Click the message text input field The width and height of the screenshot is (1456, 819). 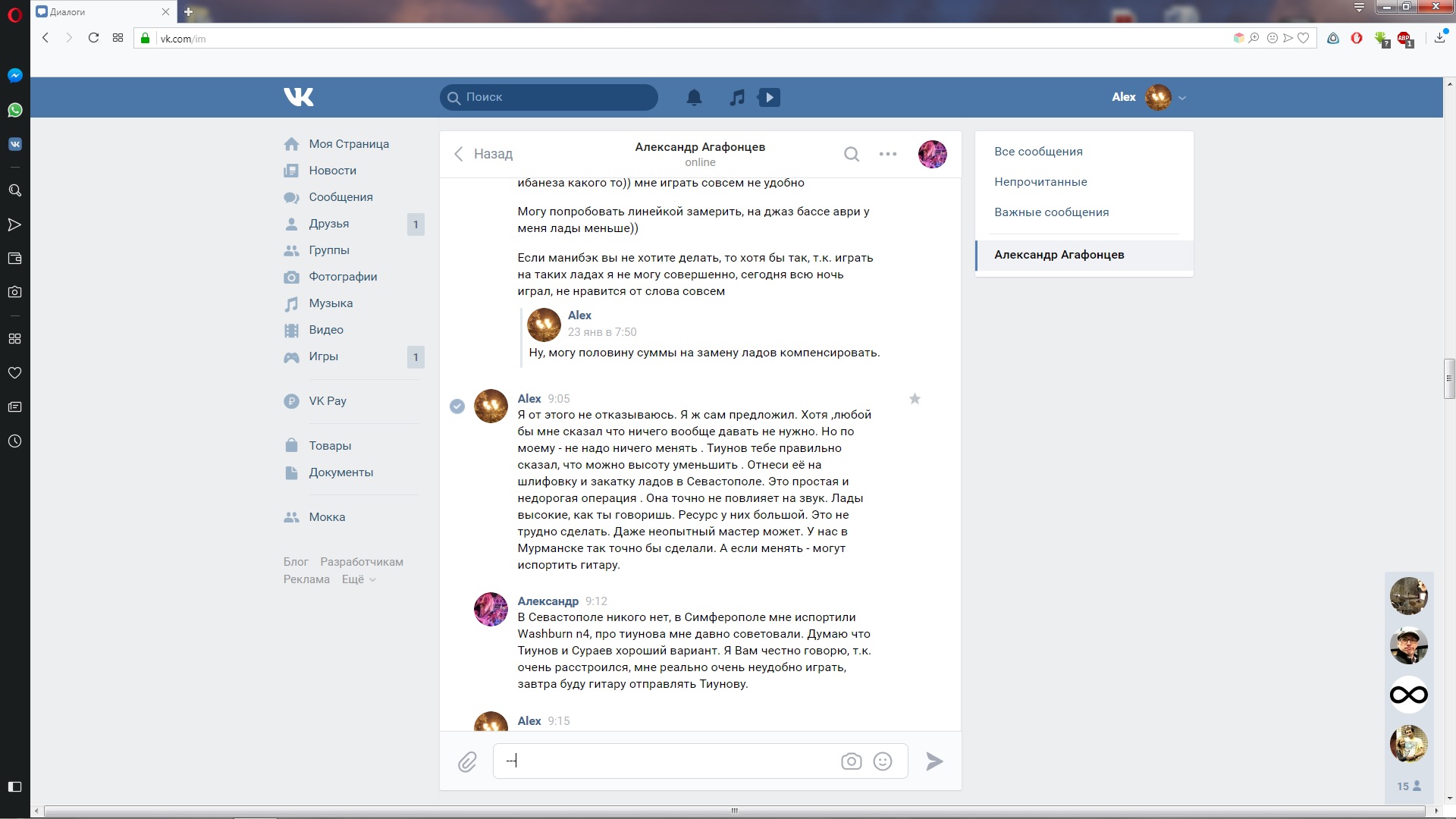[667, 761]
